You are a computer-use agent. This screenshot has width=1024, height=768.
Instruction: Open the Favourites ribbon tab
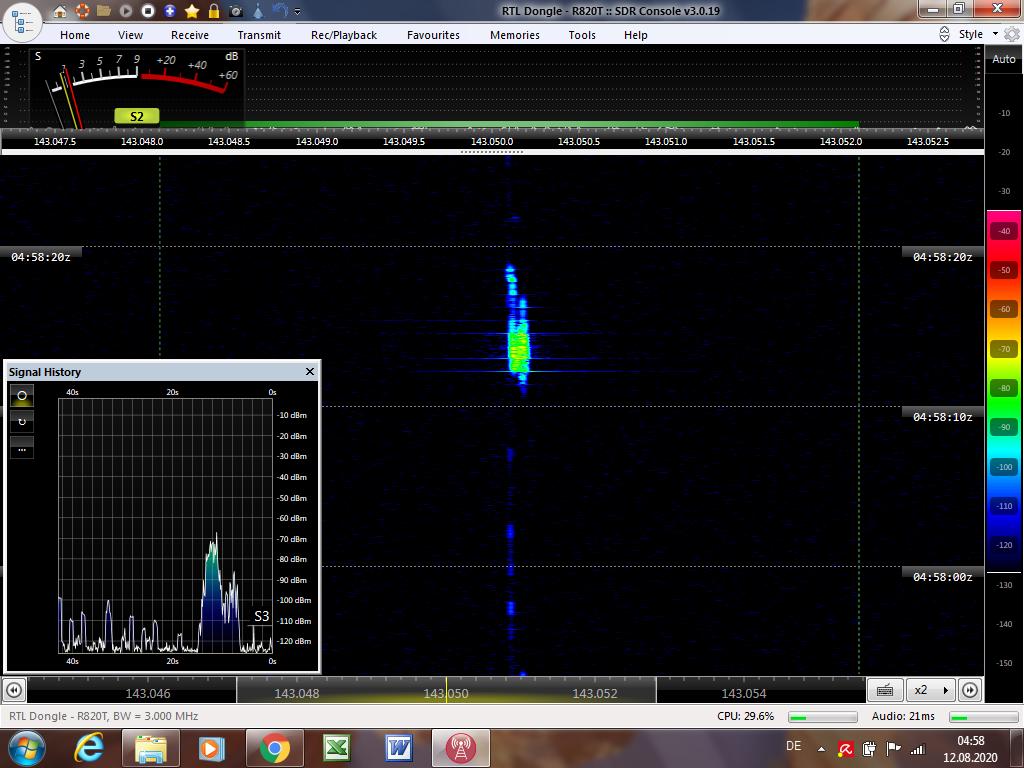433,35
